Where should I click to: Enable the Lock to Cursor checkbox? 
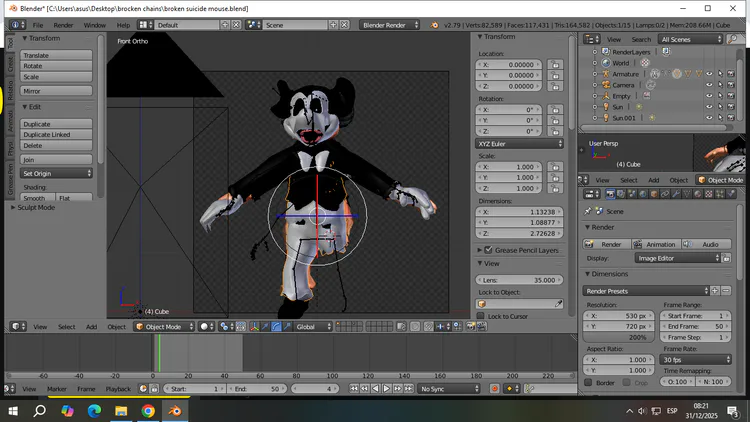pos(481,316)
